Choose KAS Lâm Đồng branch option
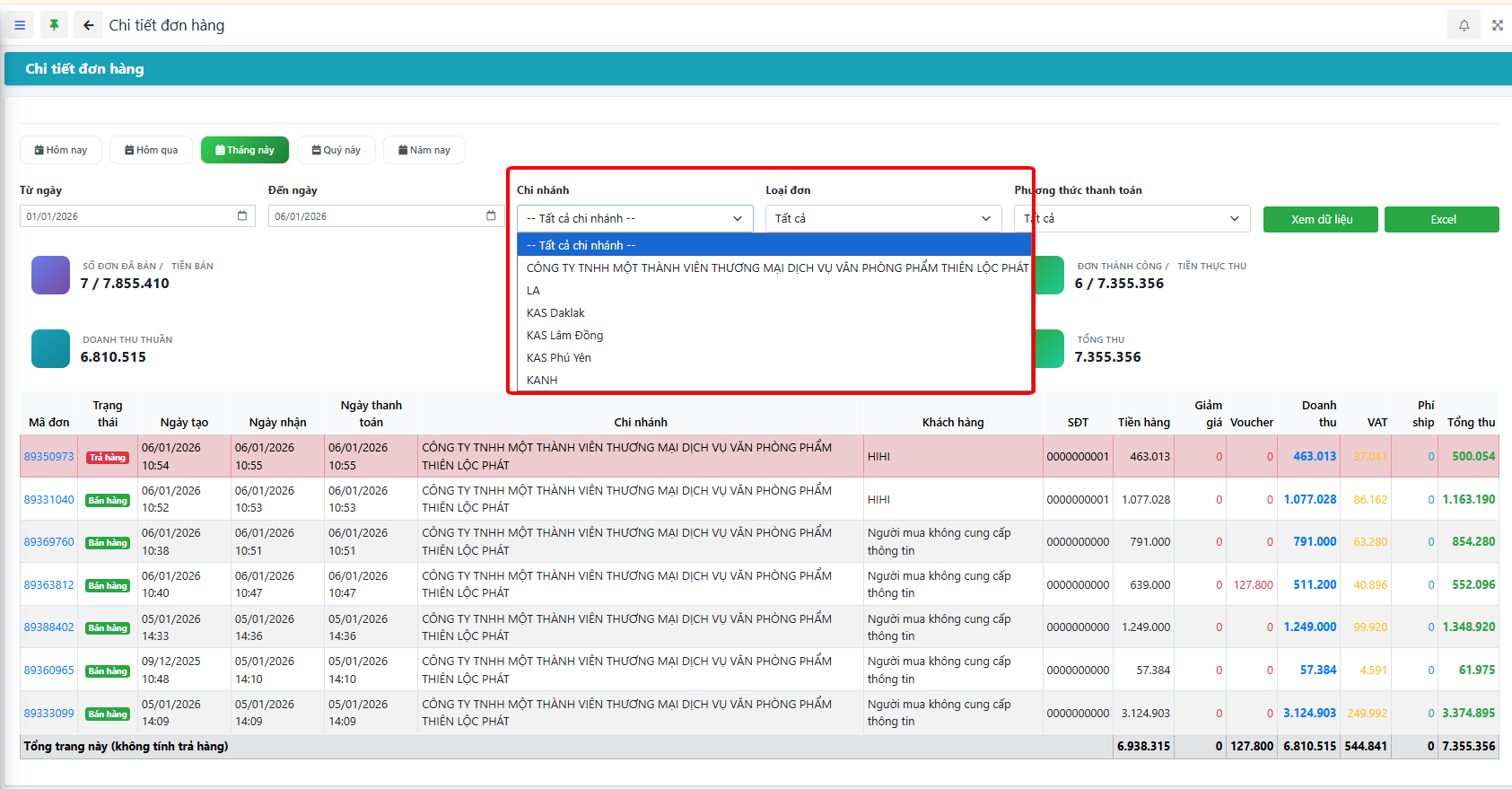 click(564, 336)
